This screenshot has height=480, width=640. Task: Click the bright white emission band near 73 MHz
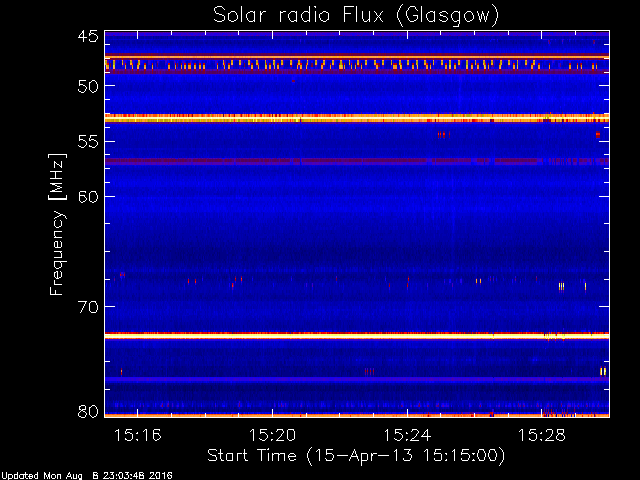(357, 336)
